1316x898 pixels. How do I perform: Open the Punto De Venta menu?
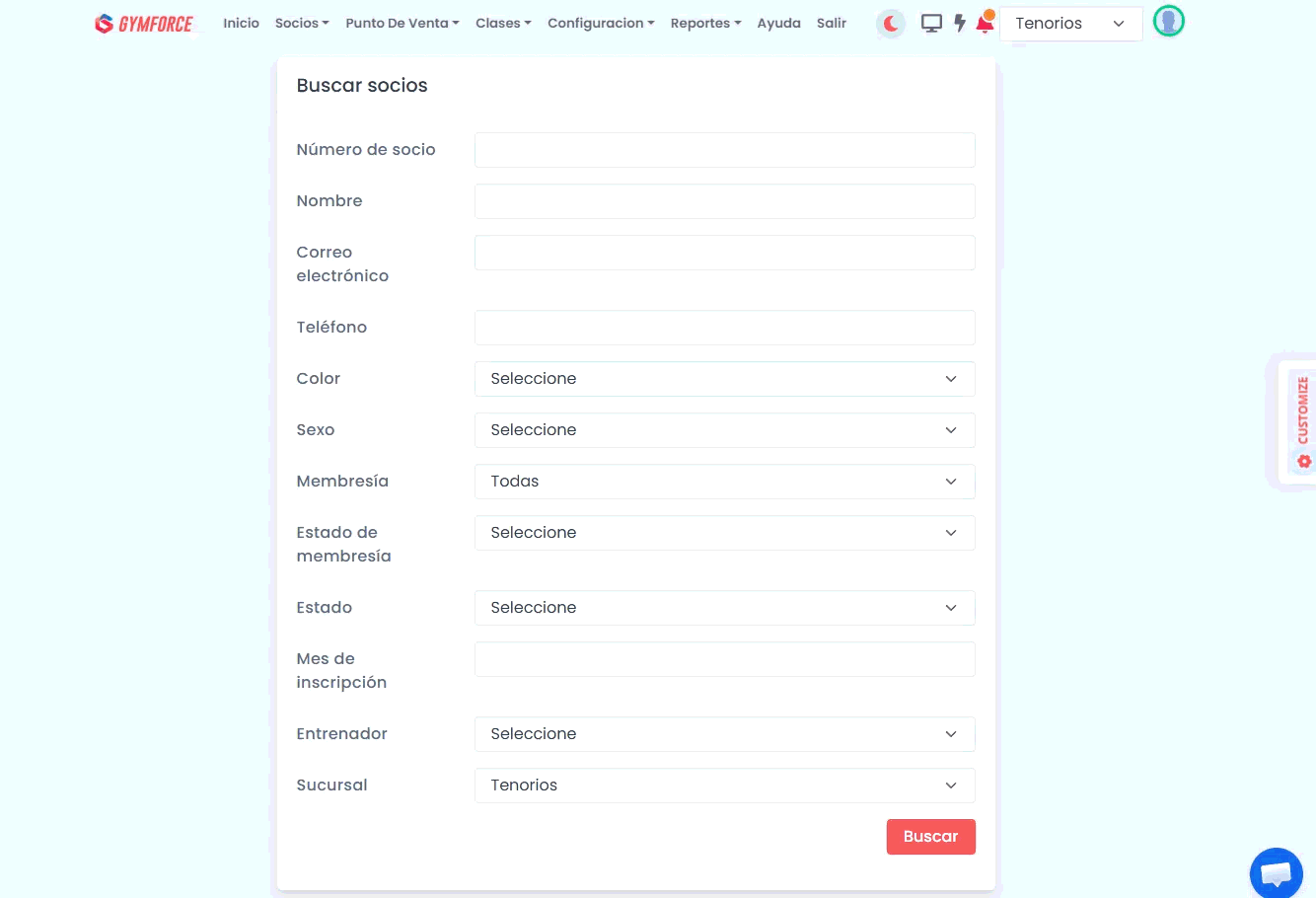(x=402, y=23)
